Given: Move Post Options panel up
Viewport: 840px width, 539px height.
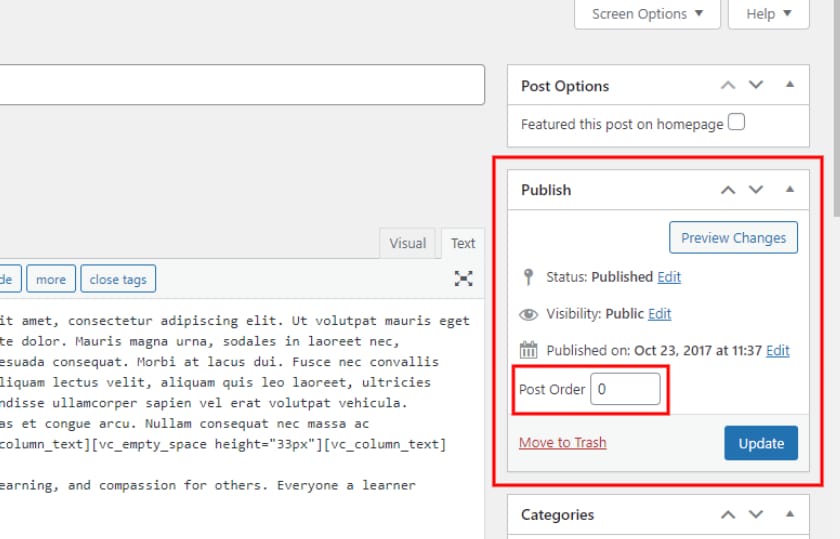Looking at the screenshot, I should point(728,86).
